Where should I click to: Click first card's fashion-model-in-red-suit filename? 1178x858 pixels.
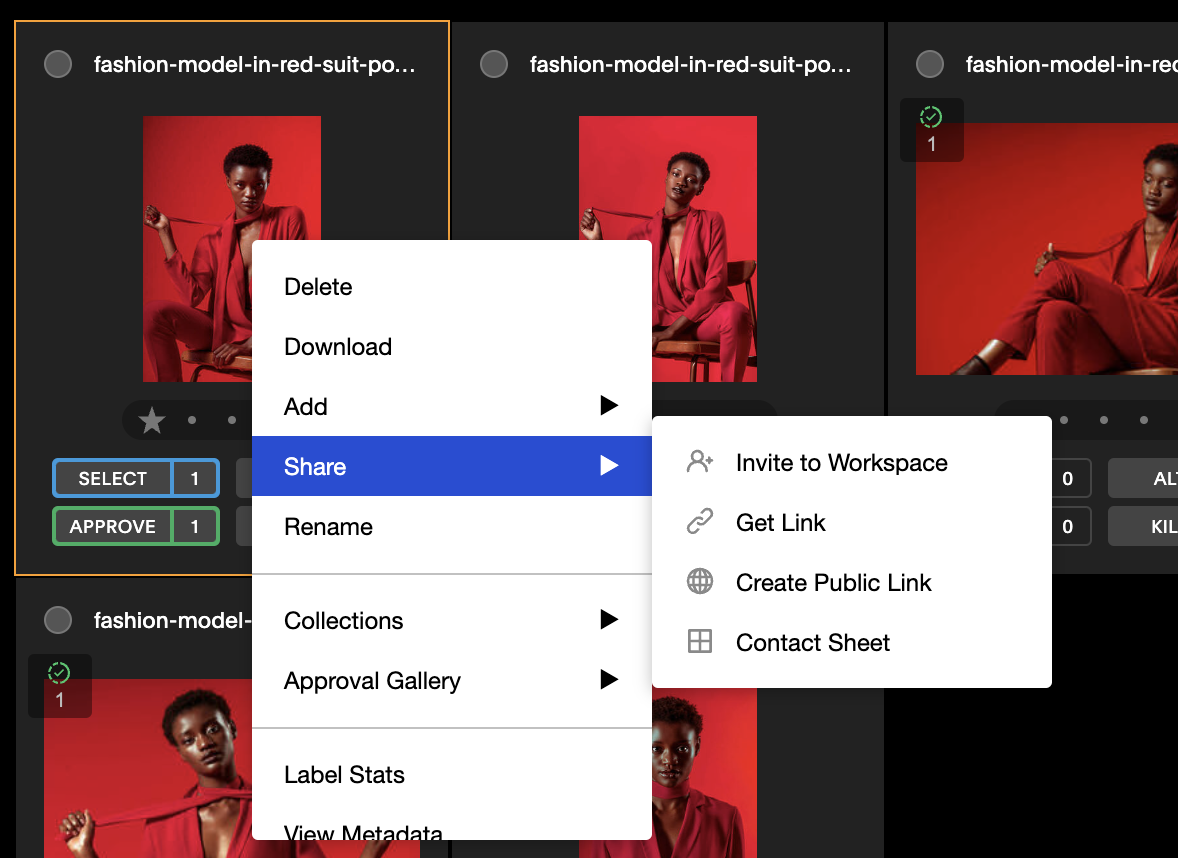254,65
